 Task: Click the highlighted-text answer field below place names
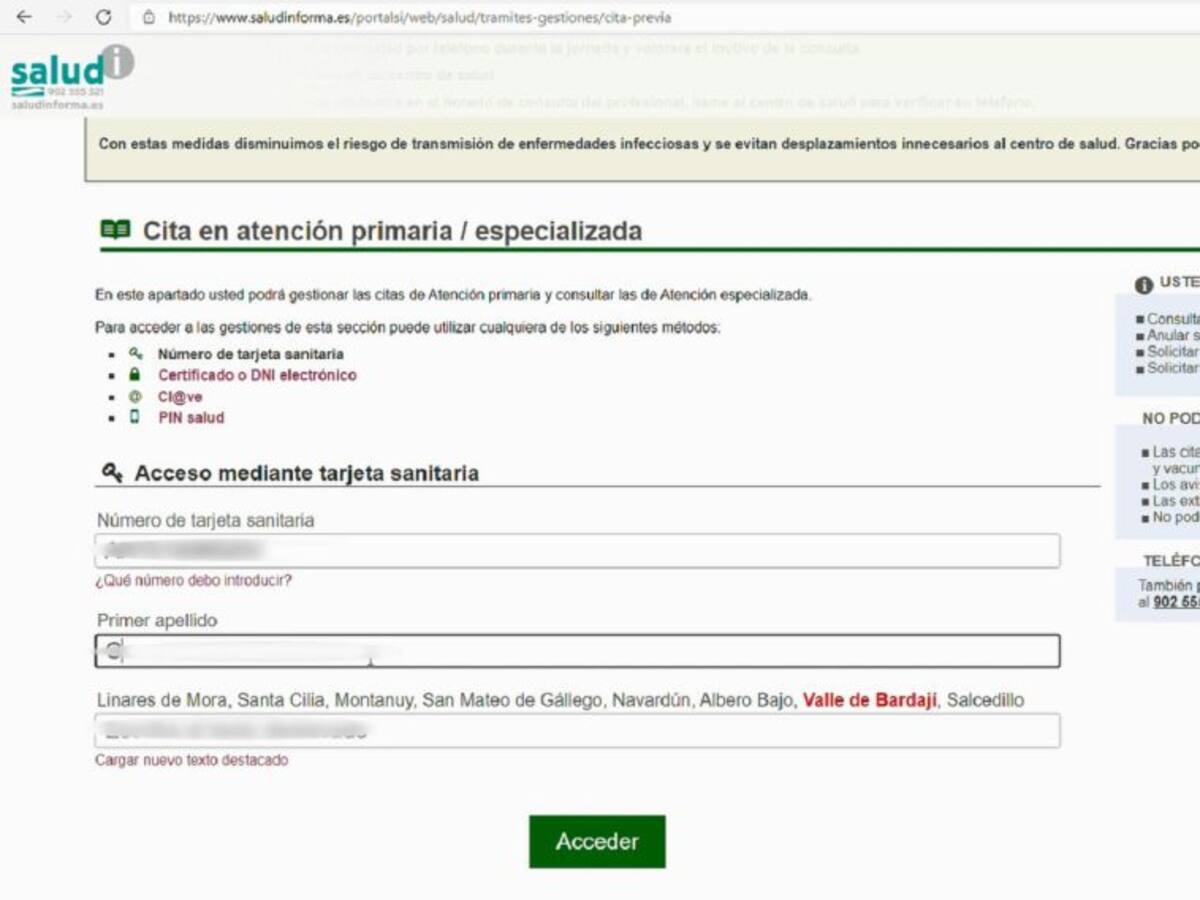click(x=577, y=731)
